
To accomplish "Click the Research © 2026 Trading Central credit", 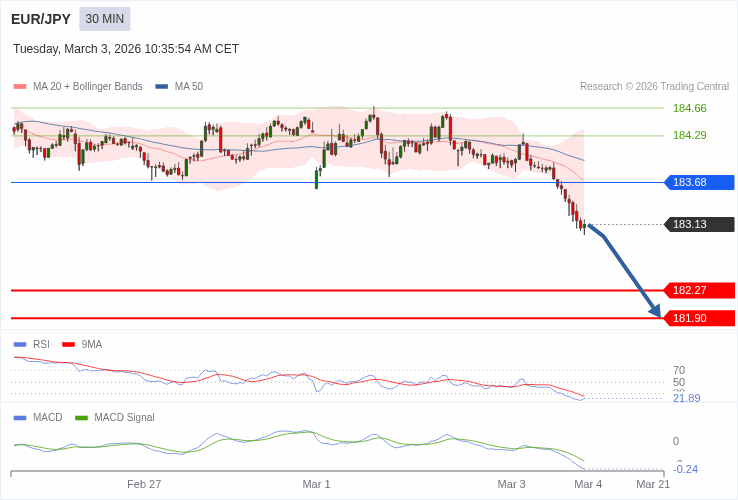I will coord(654,87).
